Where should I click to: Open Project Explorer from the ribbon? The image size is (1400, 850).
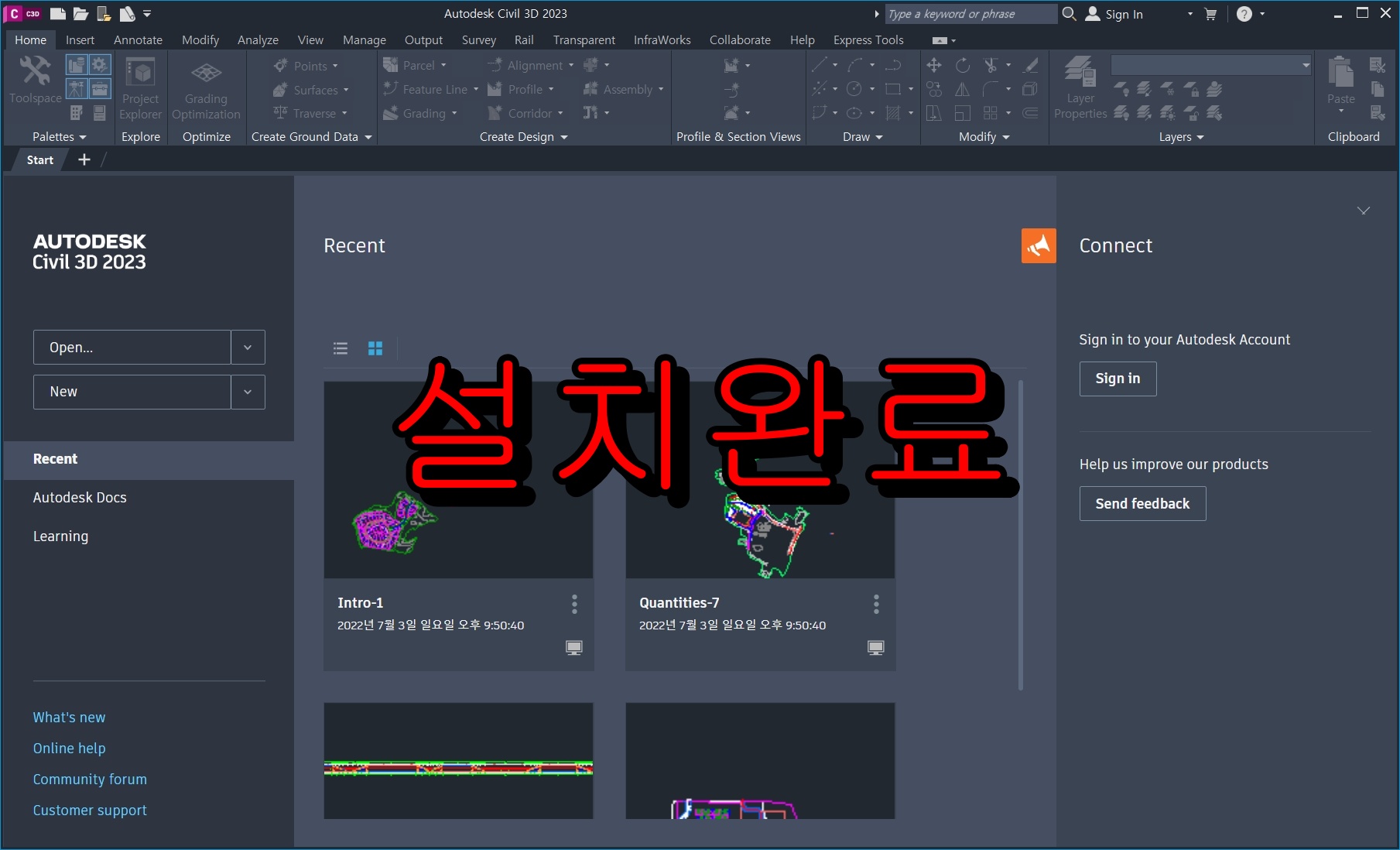click(x=141, y=87)
